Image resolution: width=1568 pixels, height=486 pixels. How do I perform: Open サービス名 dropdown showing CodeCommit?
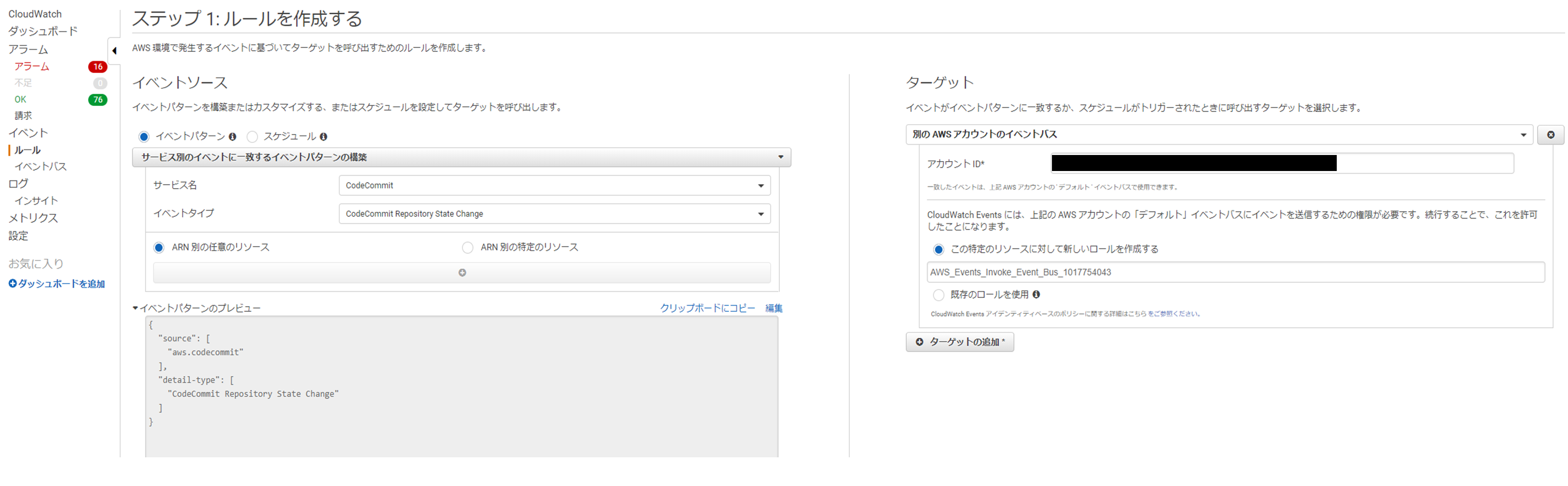coord(555,185)
